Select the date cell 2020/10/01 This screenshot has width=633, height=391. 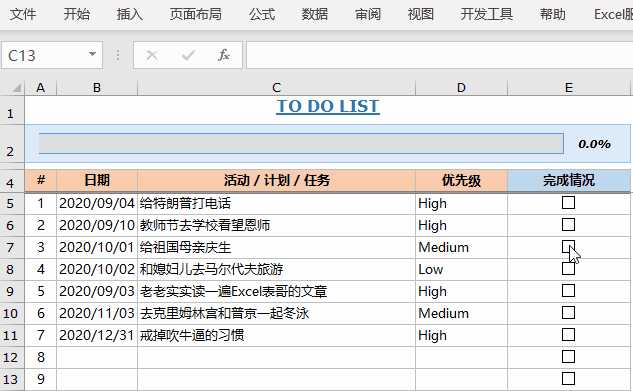coord(97,247)
